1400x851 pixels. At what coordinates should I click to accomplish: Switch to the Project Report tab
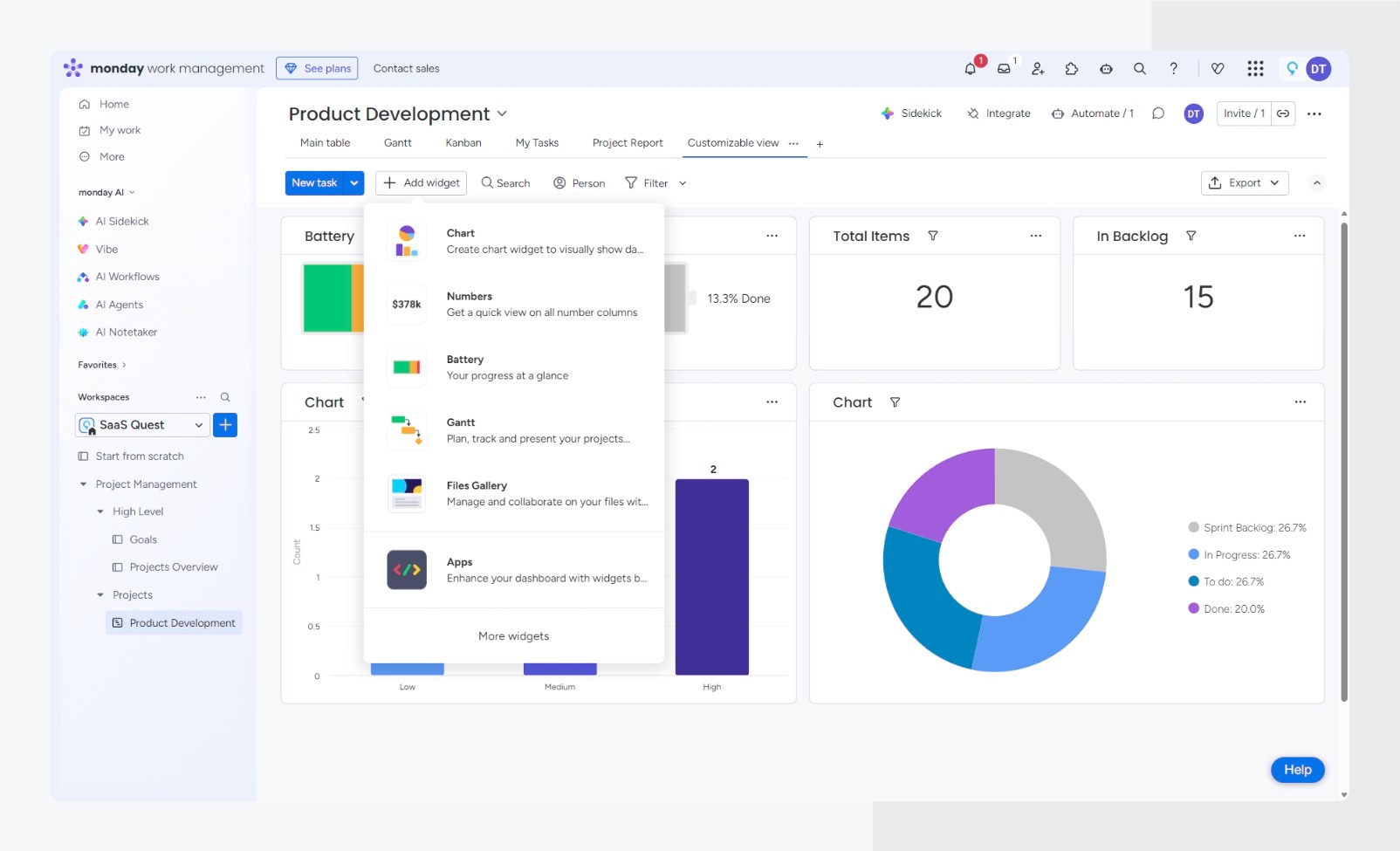(x=628, y=143)
